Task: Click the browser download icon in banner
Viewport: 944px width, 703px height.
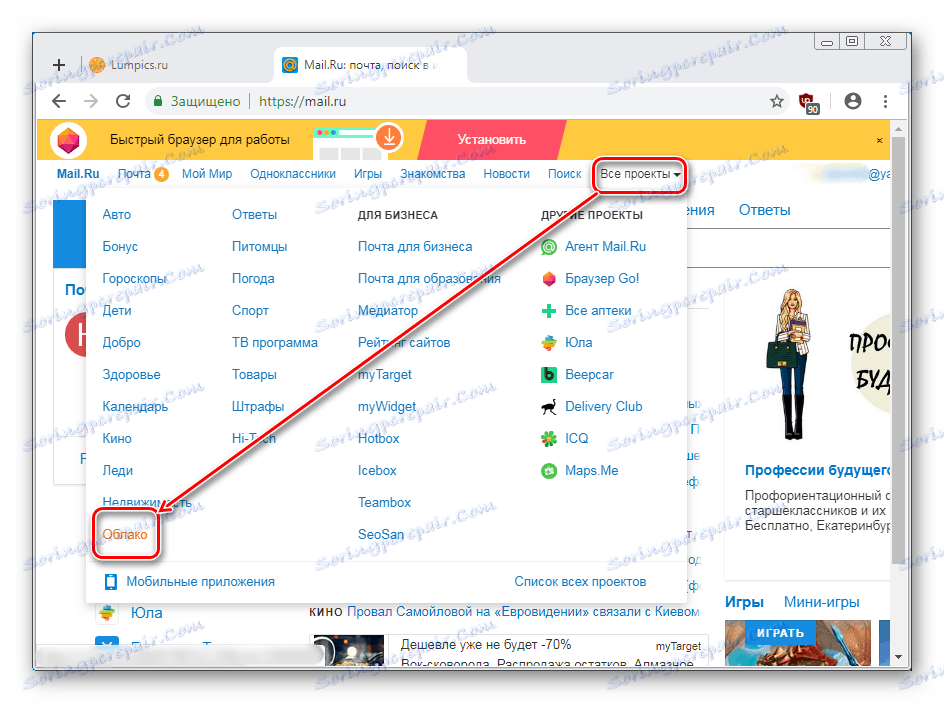Action: pyautogui.click(x=389, y=137)
